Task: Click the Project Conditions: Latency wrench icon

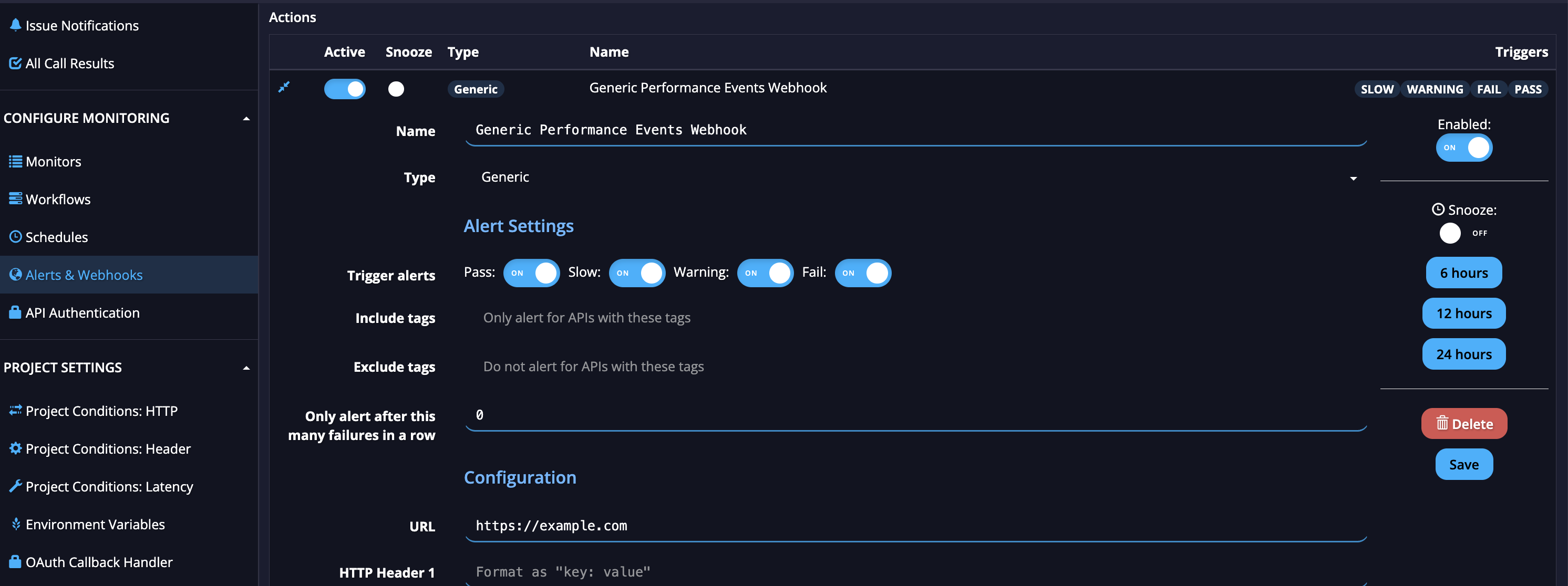Action: pos(15,486)
